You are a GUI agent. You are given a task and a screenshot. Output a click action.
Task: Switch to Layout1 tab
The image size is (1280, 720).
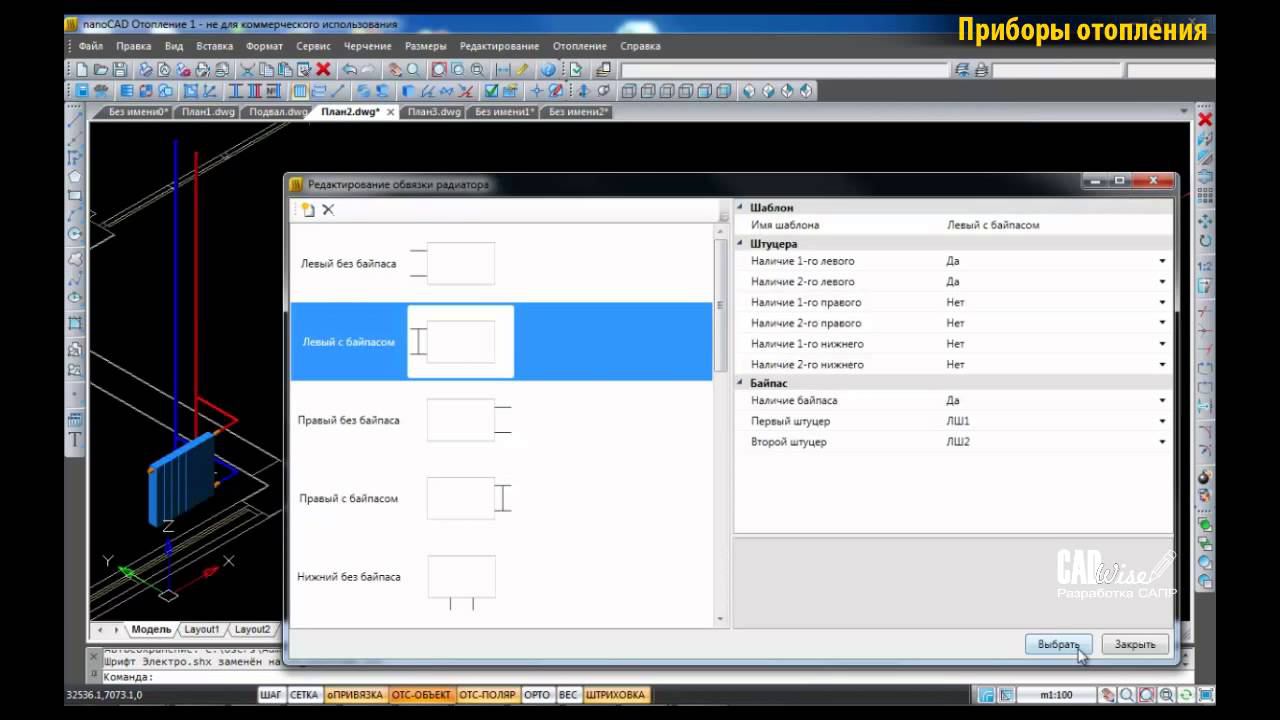(x=201, y=629)
